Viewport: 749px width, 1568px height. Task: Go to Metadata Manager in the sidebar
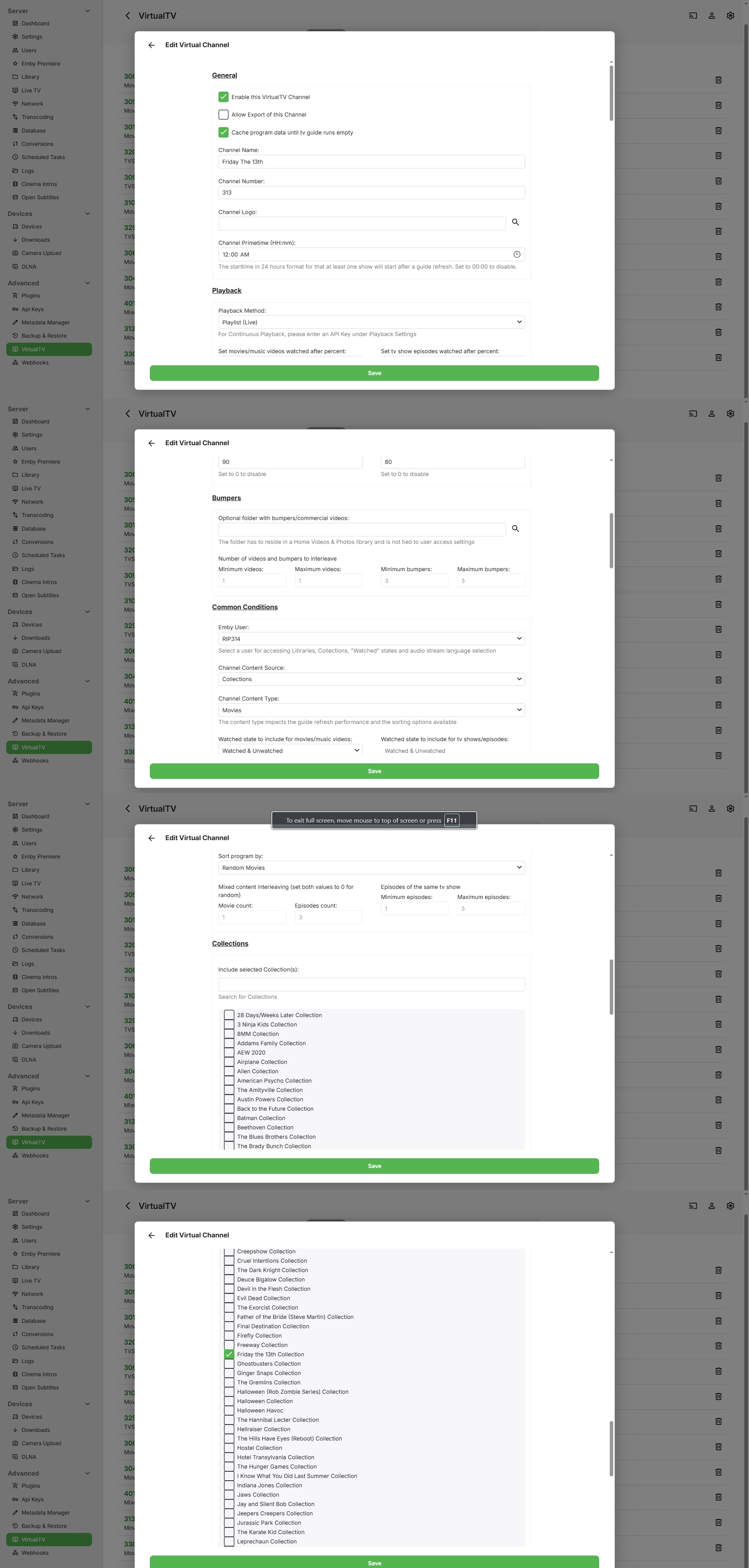pos(45,323)
